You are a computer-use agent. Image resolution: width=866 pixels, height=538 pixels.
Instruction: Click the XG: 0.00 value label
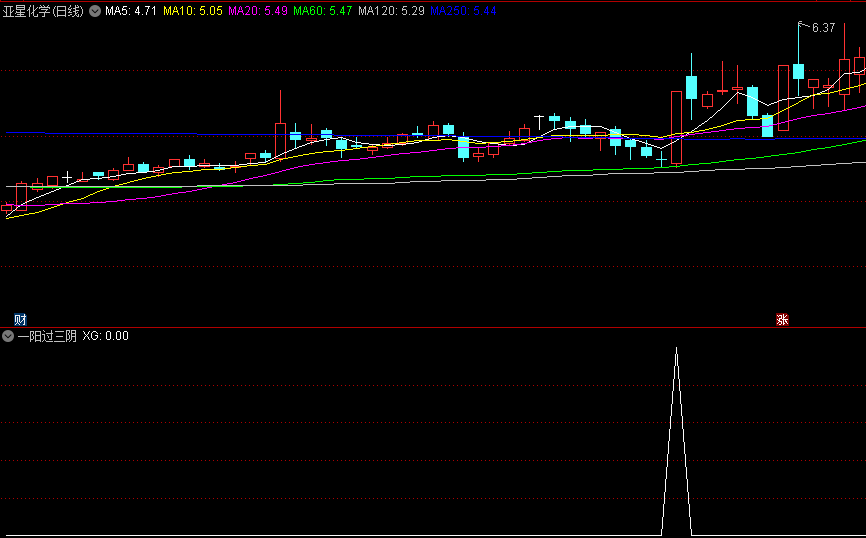point(106,336)
